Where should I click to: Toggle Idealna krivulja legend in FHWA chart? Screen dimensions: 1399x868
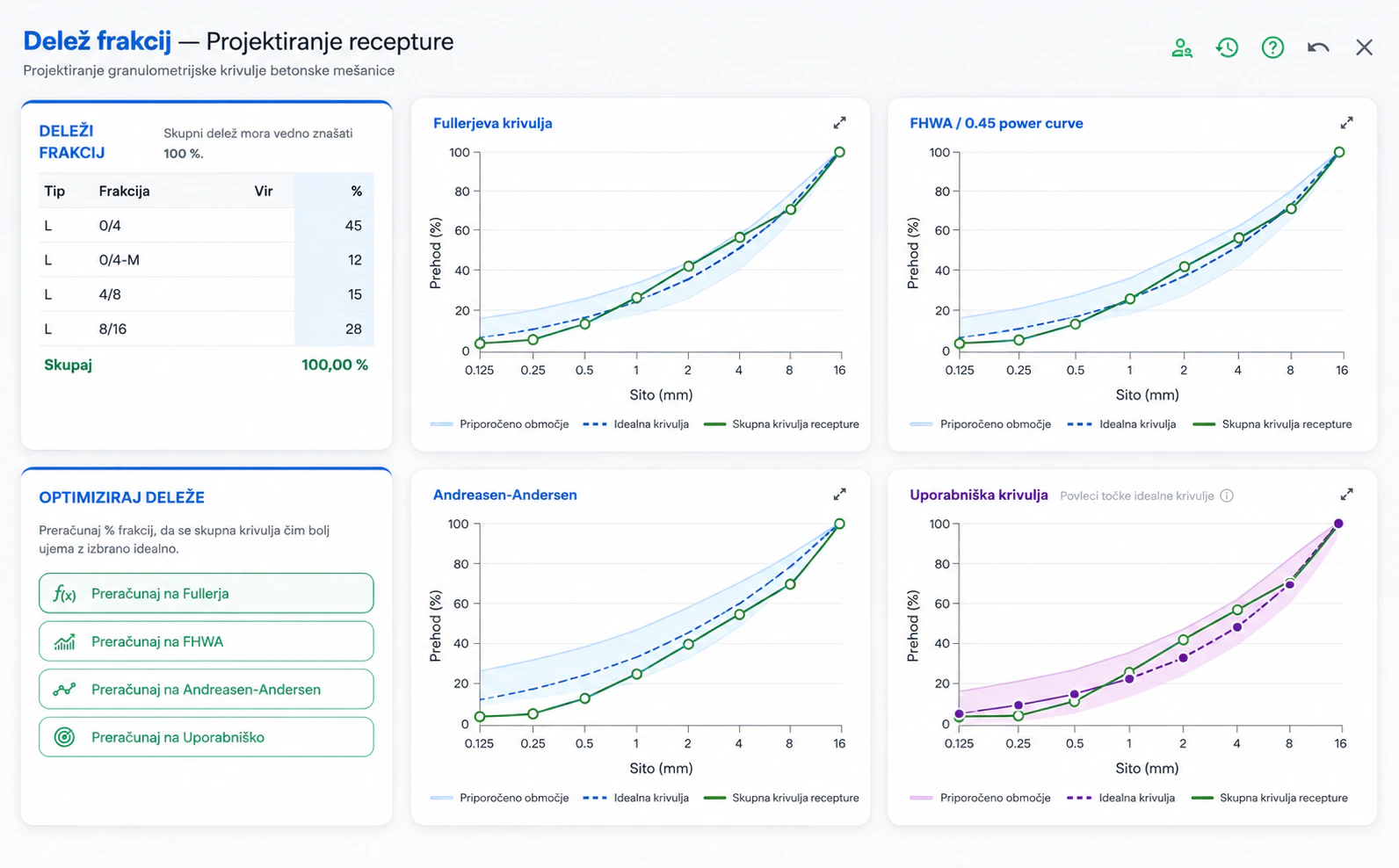pos(1122,424)
